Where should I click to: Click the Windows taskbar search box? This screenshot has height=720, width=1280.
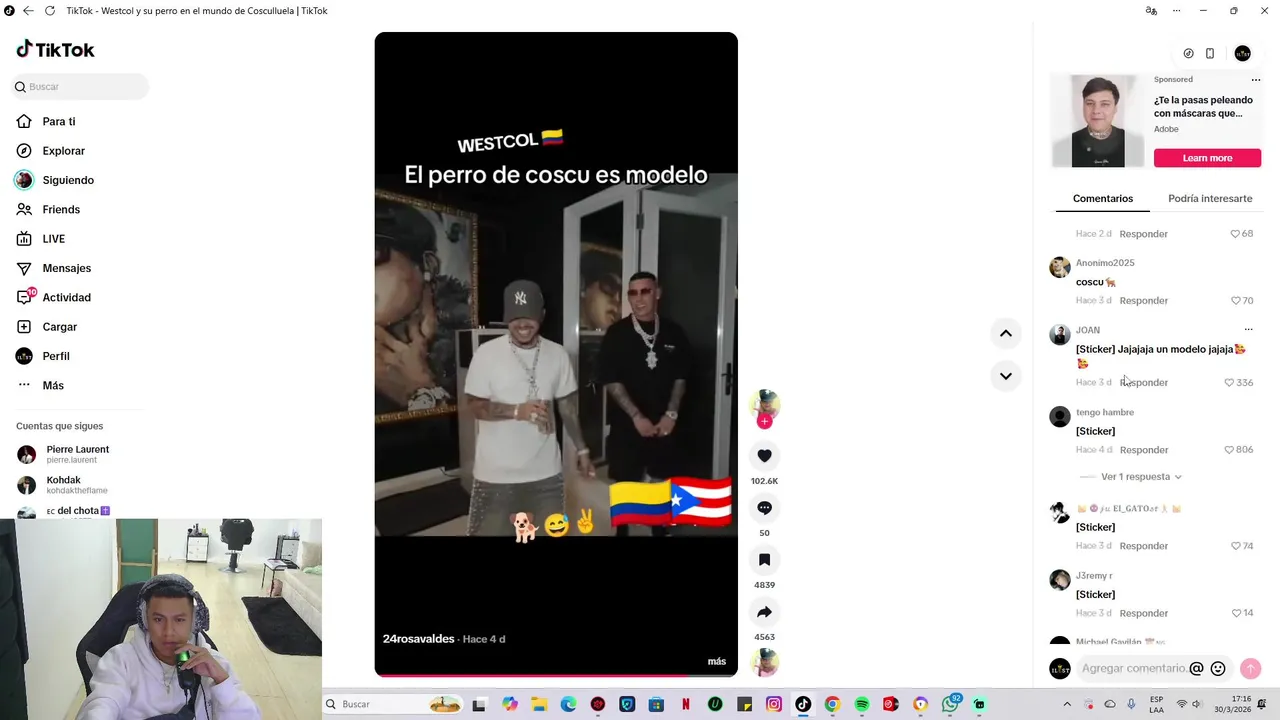(393, 704)
